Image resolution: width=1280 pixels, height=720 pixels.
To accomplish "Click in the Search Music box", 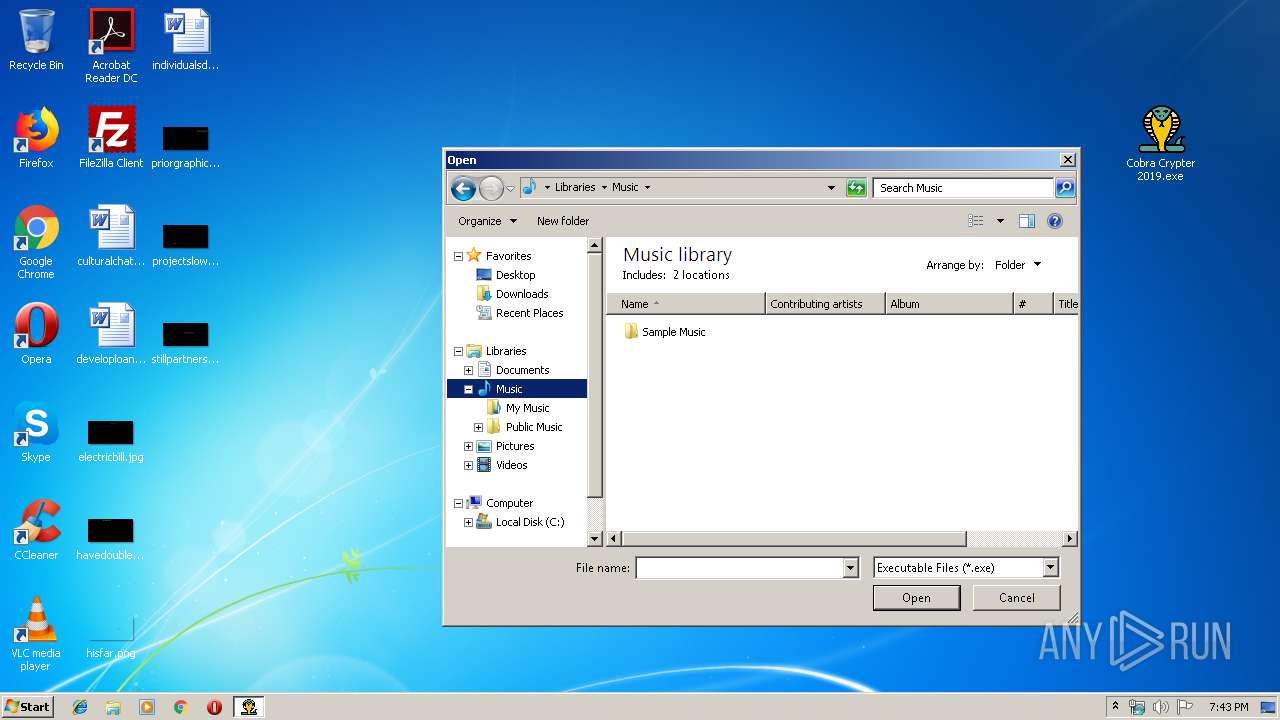I will [x=964, y=188].
